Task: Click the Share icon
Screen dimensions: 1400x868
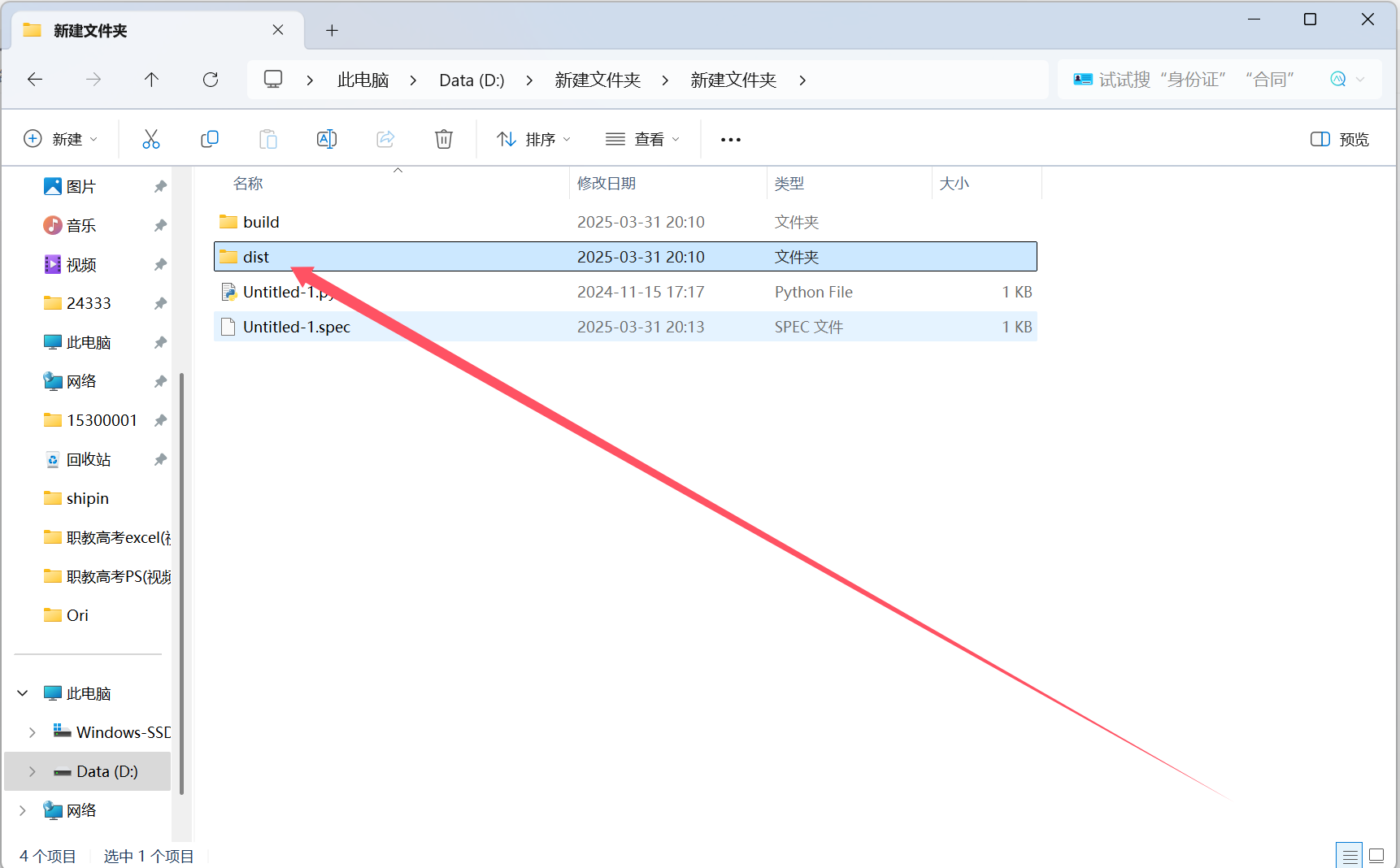Action: point(385,138)
